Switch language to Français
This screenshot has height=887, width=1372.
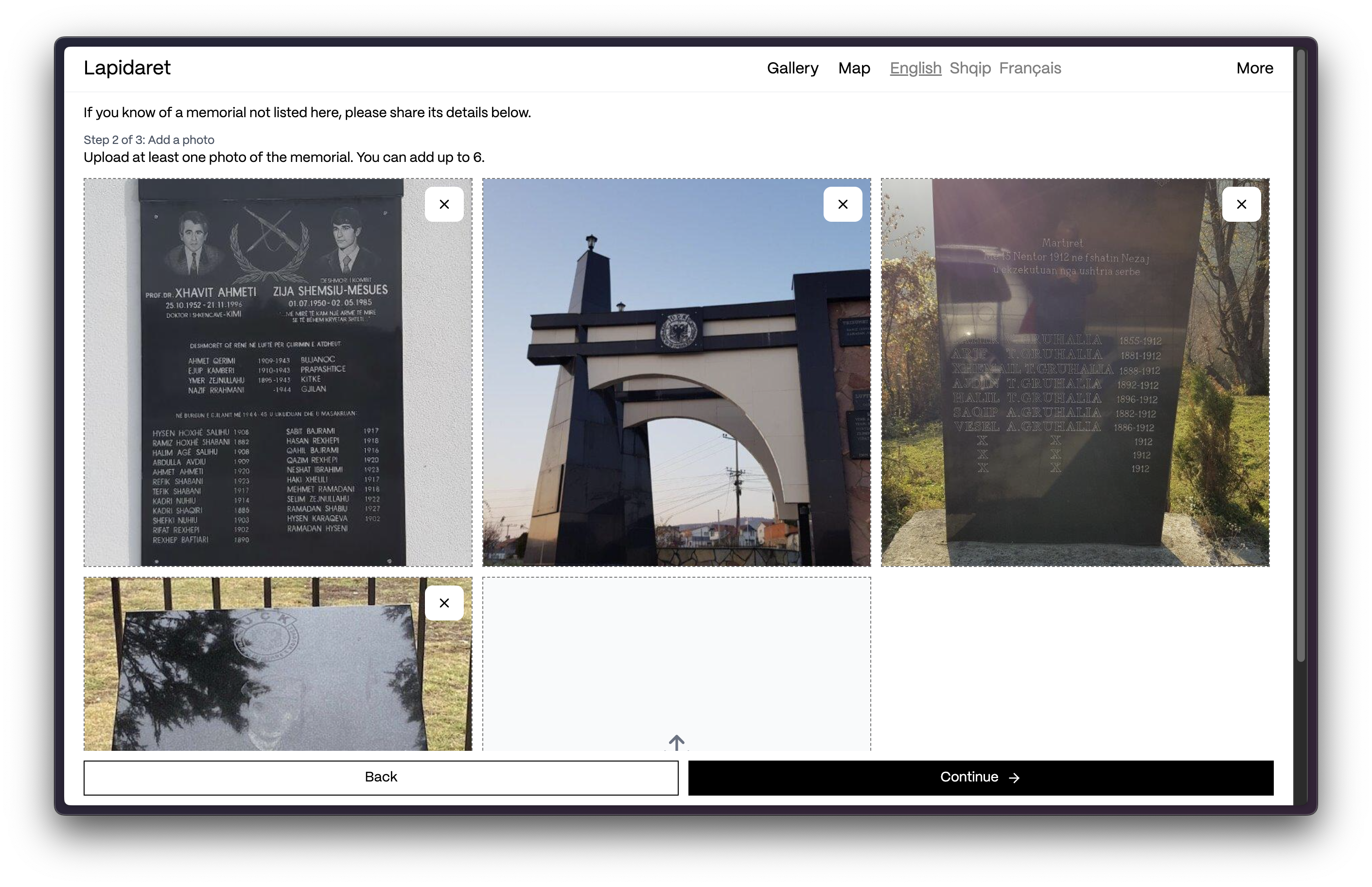tap(1029, 69)
